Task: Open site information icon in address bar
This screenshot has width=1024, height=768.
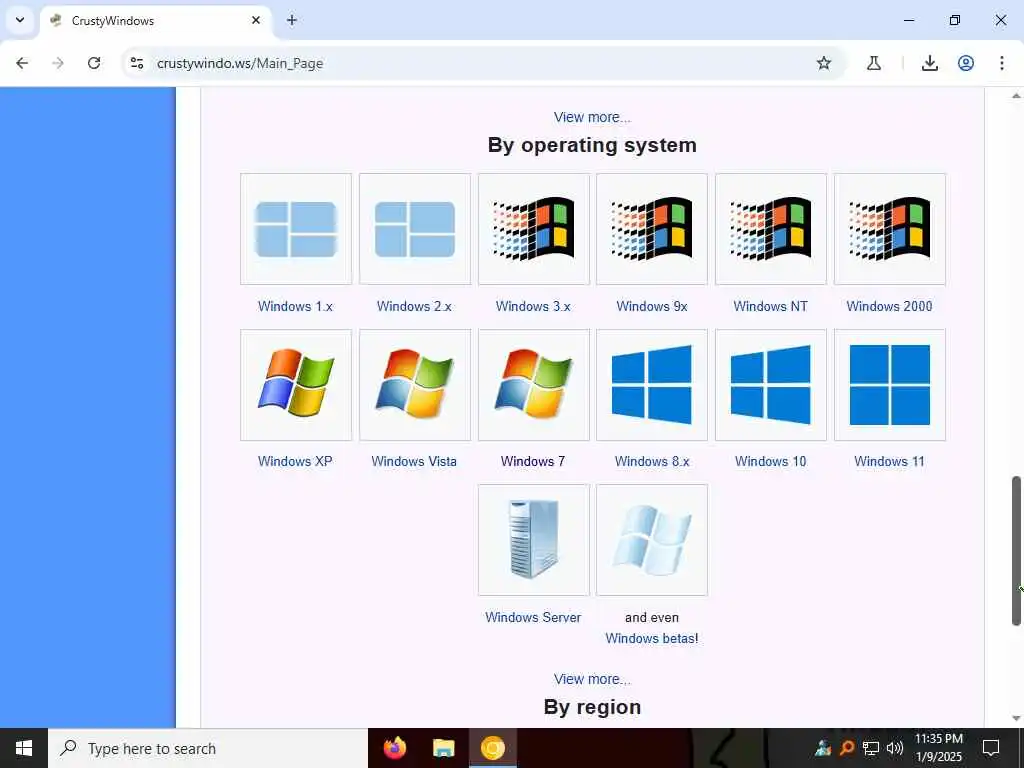Action: (136, 63)
